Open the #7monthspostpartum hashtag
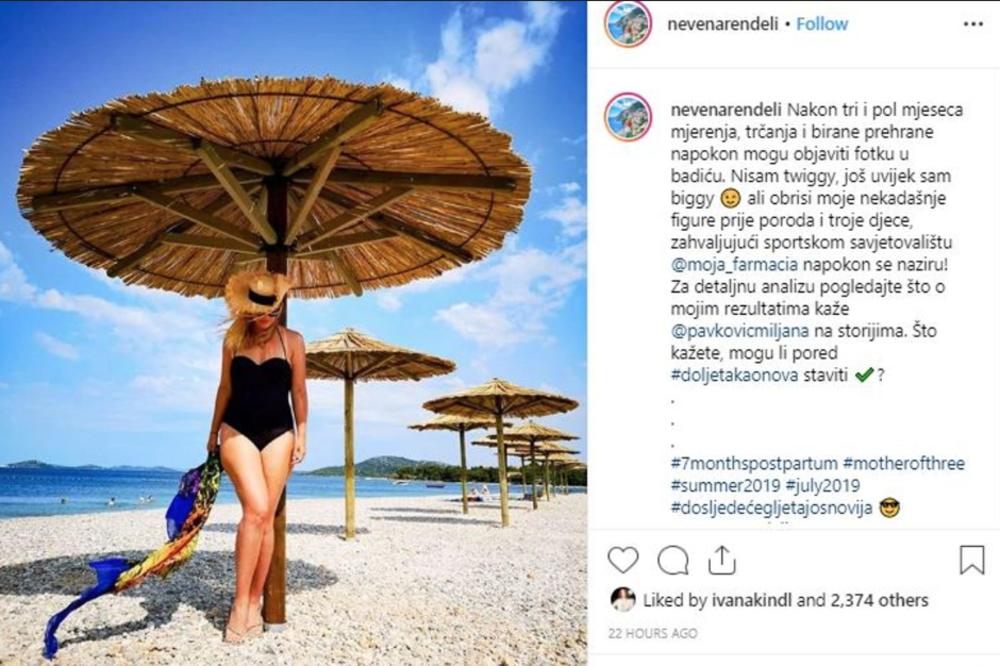Image resolution: width=1000 pixels, height=666 pixels. (754, 464)
